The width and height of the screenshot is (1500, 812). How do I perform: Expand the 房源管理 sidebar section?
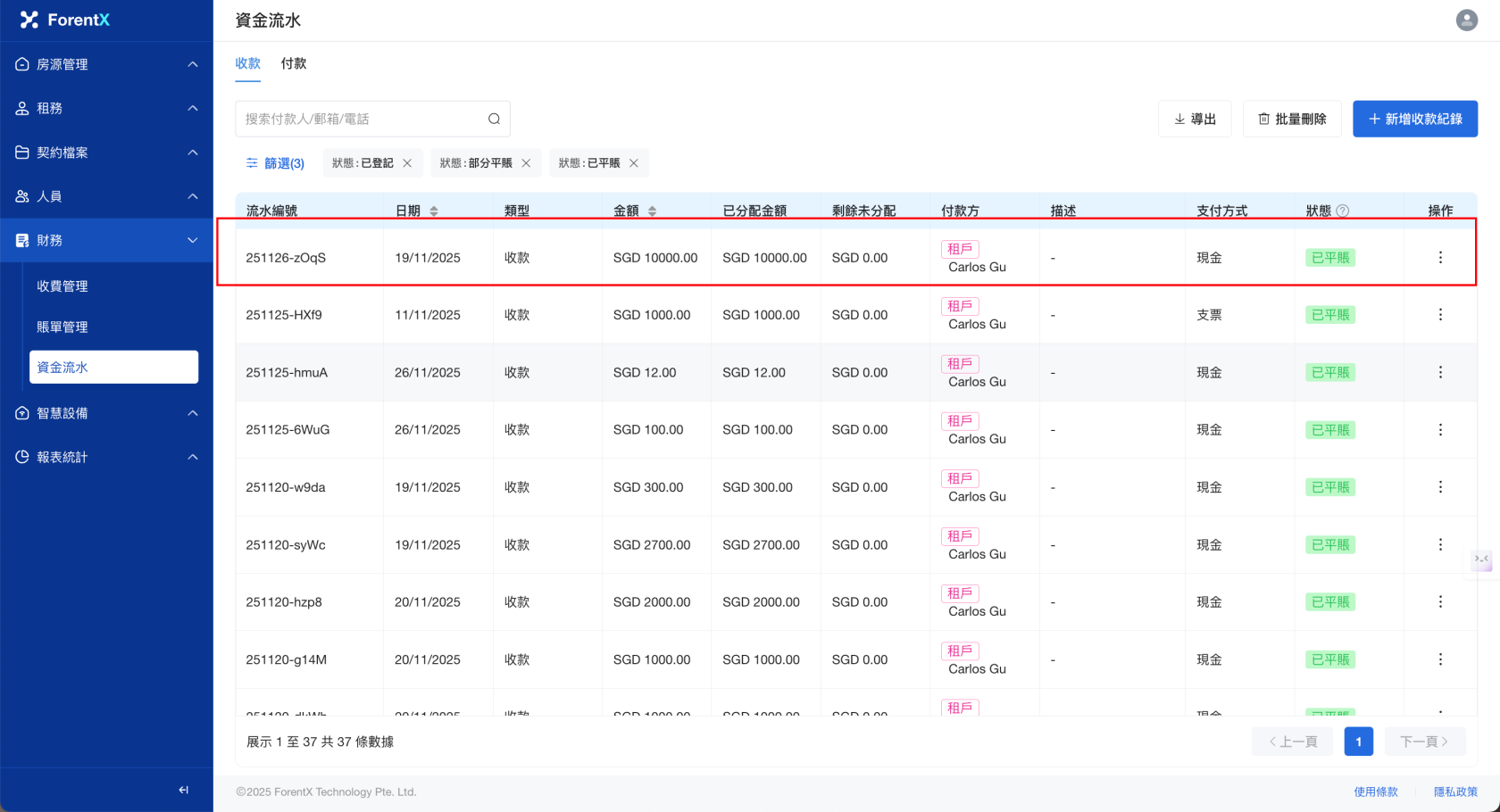click(x=106, y=64)
